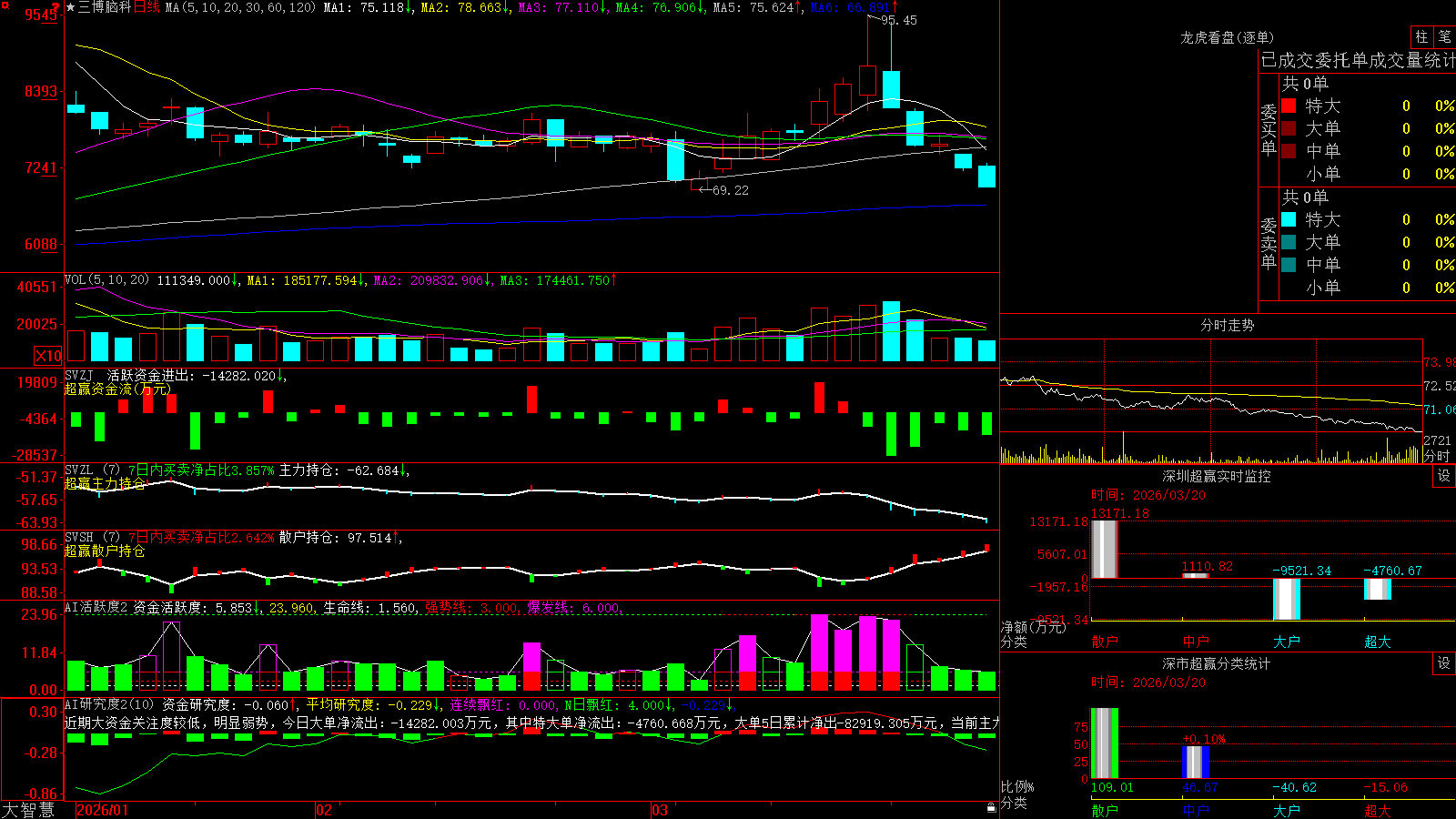Click the X10 volume scale box
Screen dimensions: 1456x819
tap(48, 356)
